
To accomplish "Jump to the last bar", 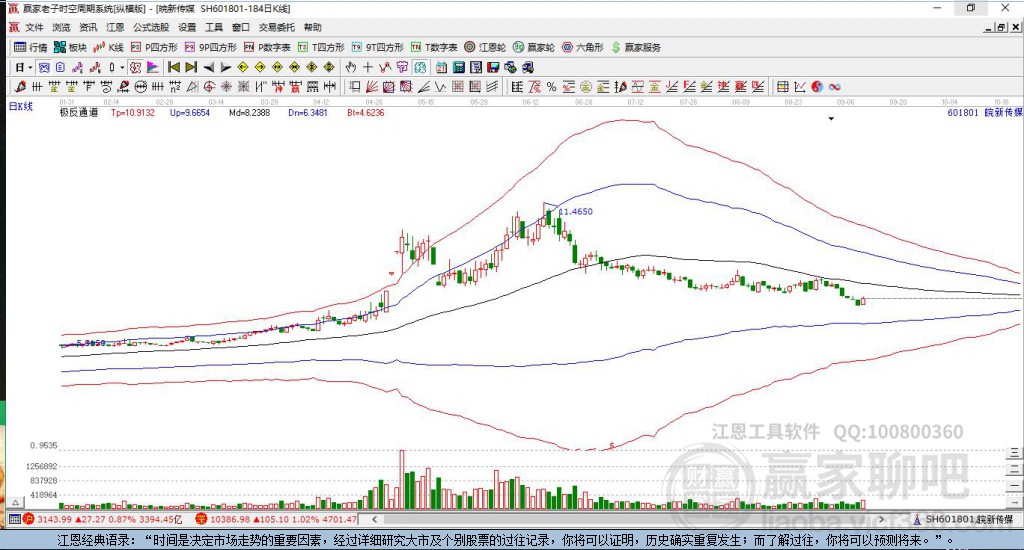I will coord(191,67).
